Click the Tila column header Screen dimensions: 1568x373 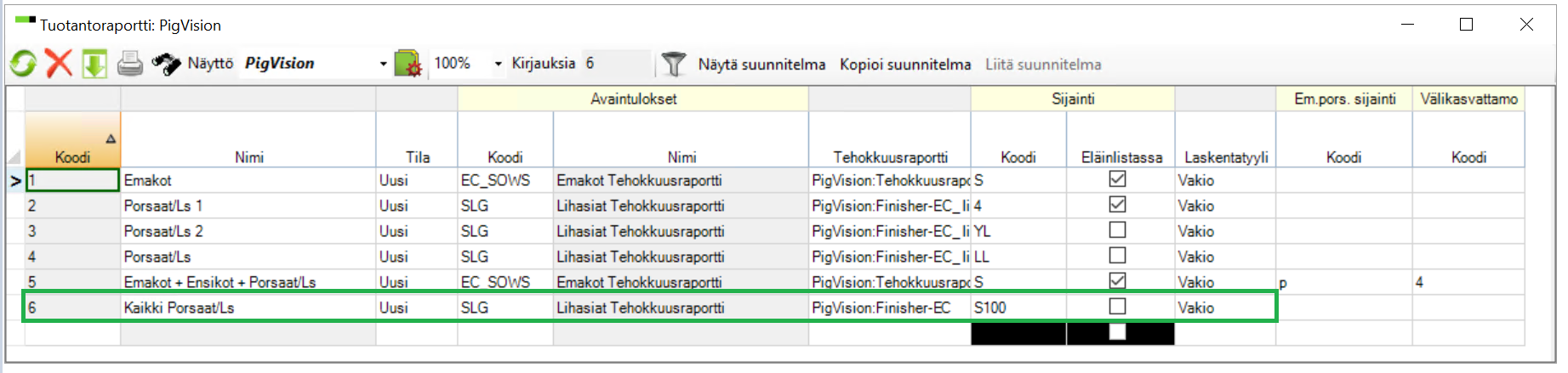click(x=417, y=139)
